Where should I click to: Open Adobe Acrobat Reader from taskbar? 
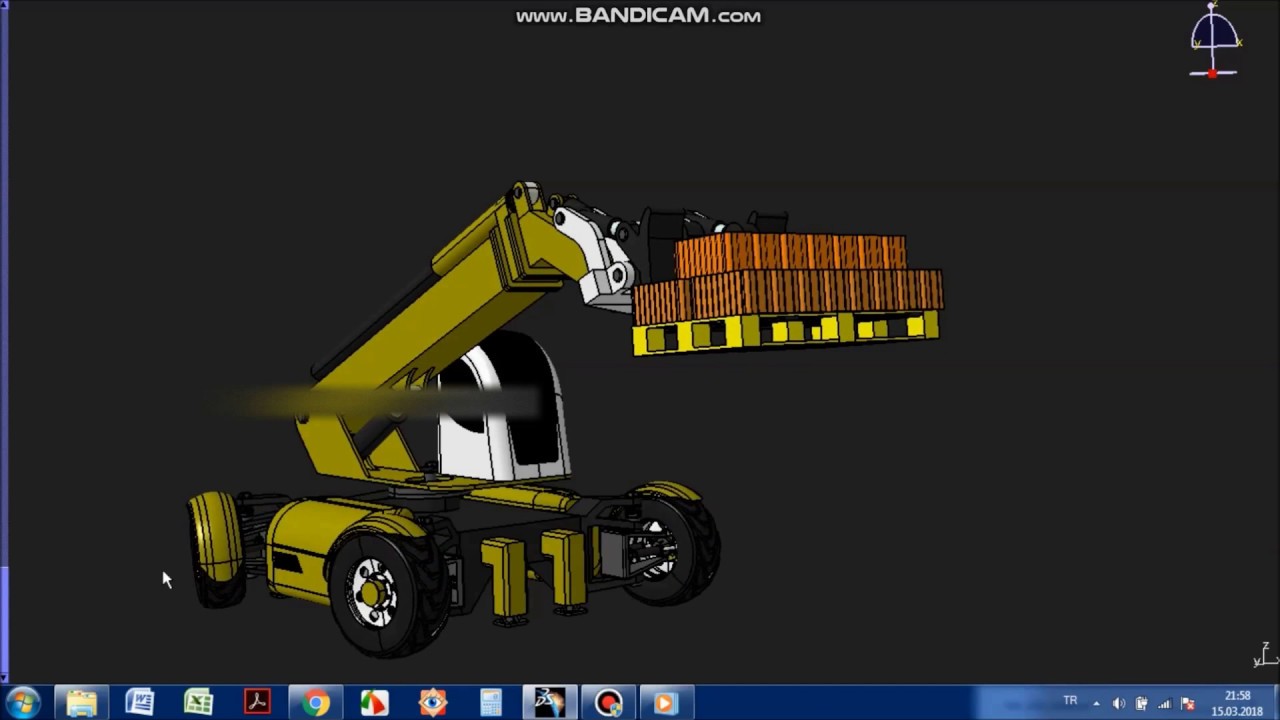[x=257, y=702]
